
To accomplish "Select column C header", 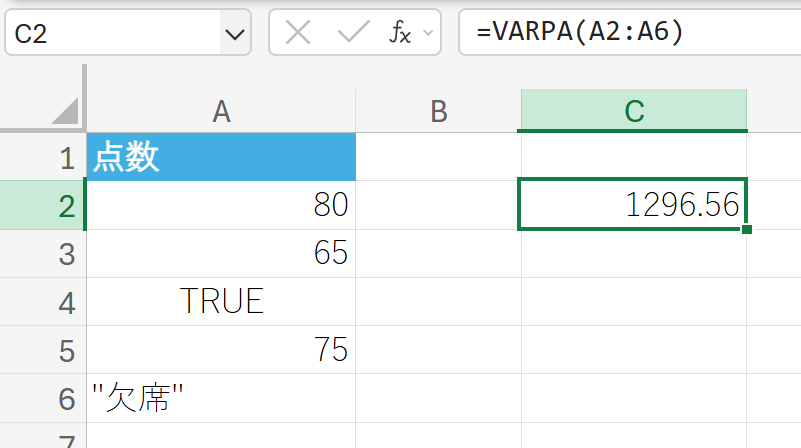I will 633,112.
